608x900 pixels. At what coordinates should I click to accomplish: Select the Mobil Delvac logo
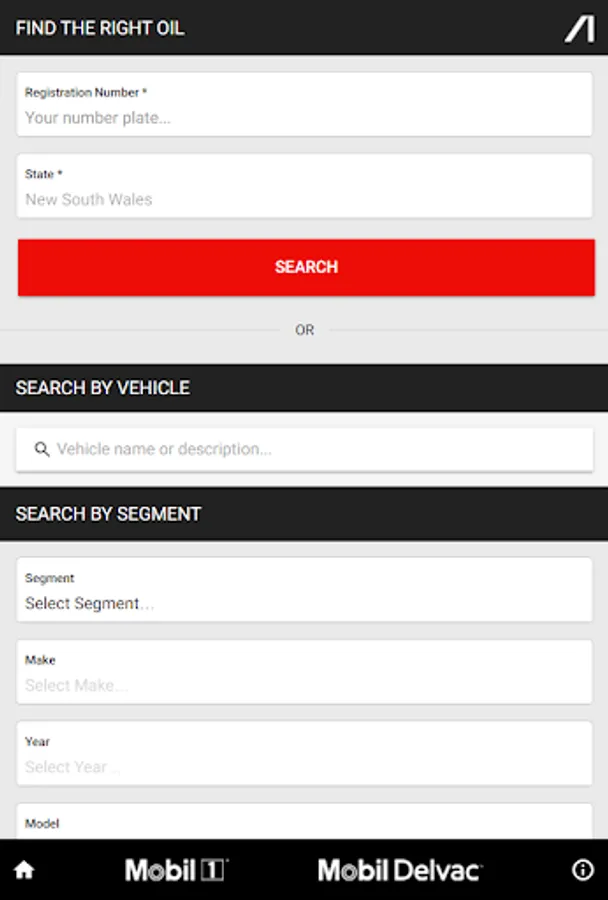(x=400, y=870)
